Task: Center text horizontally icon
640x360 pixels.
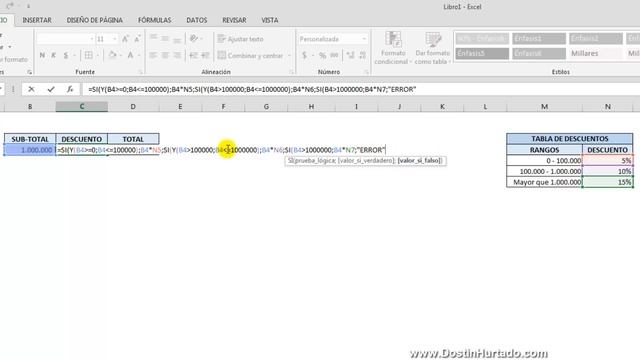Action: click(165, 55)
